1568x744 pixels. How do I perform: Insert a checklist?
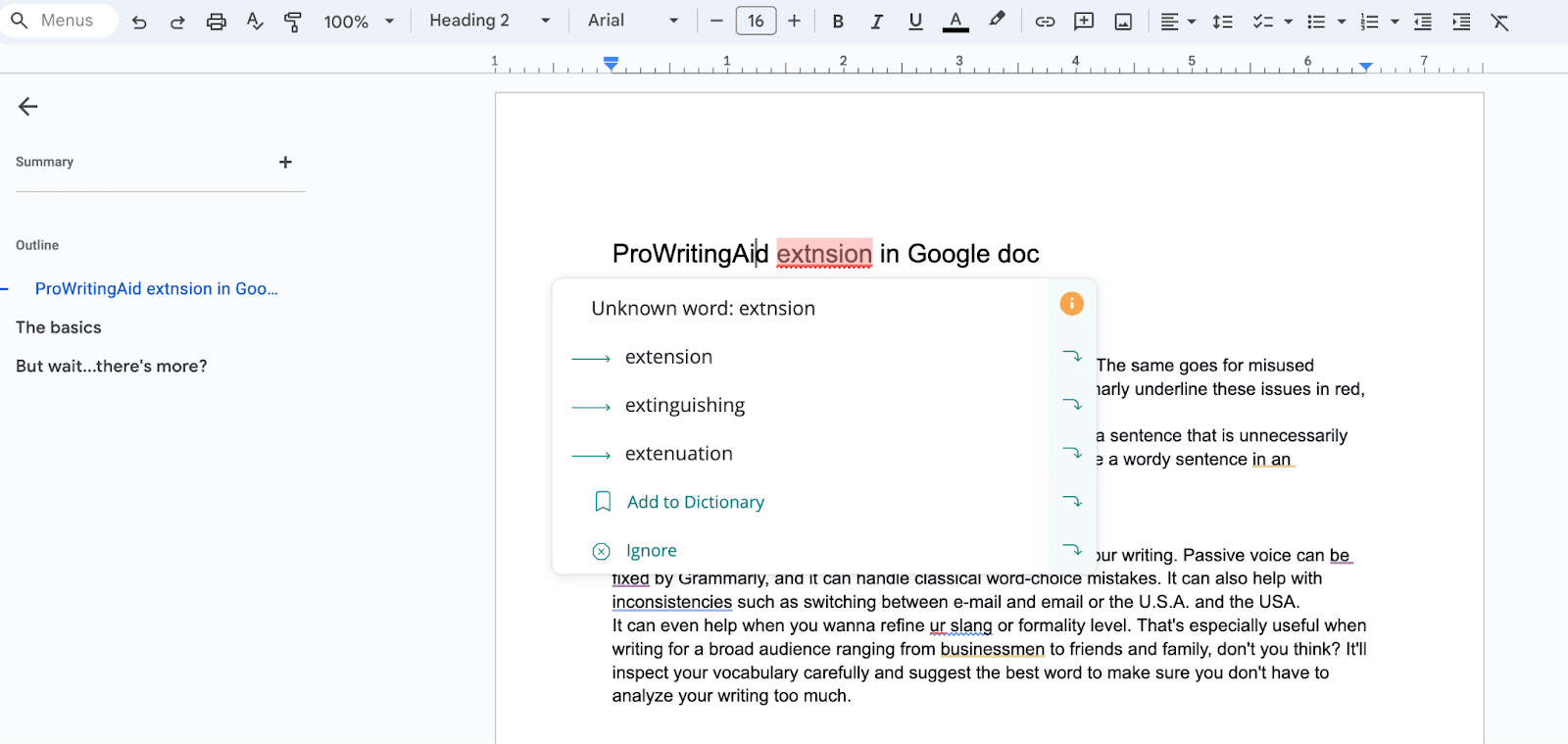pyautogui.click(x=1262, y=22)
